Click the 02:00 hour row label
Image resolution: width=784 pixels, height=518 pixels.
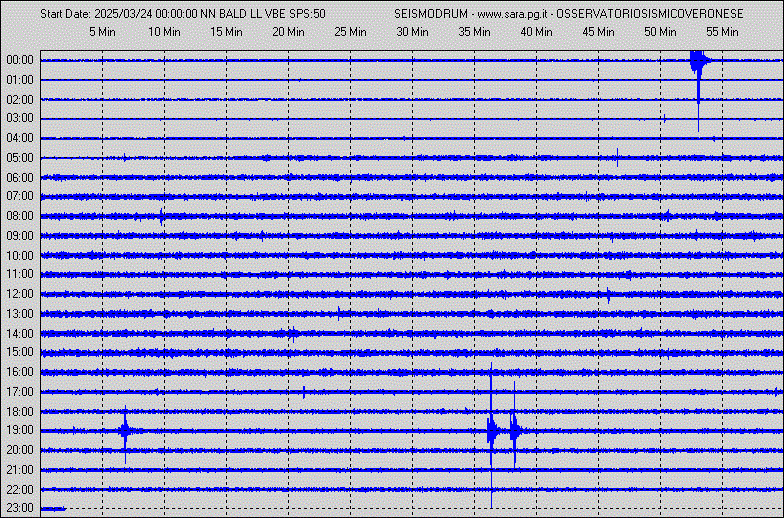point(20,100)
